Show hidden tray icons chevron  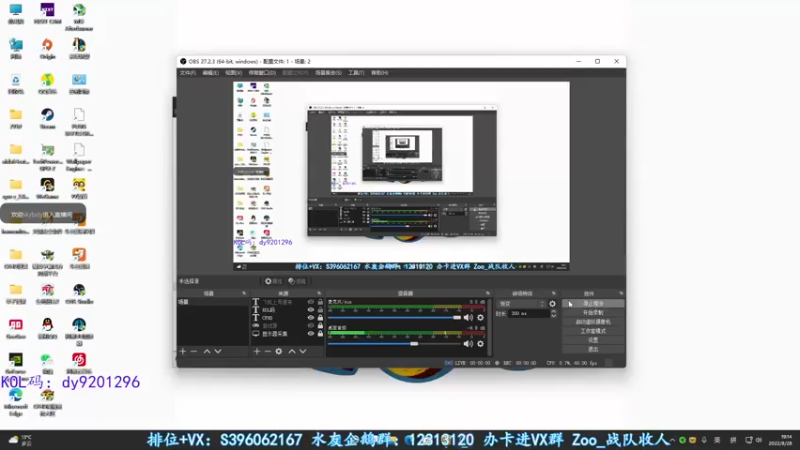pos(672,440)
